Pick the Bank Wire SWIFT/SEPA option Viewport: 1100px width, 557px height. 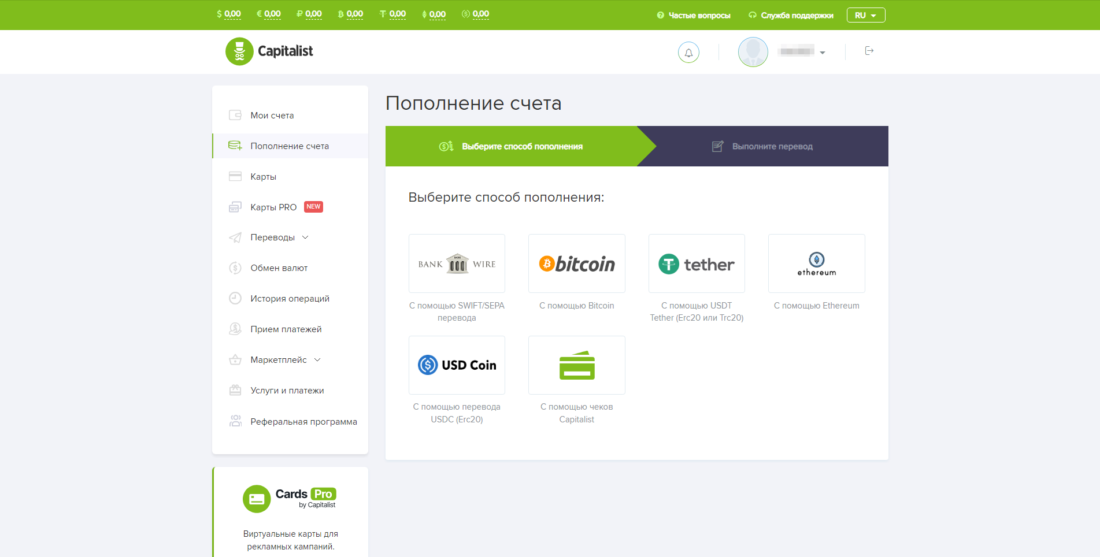(x=457, y=264)
